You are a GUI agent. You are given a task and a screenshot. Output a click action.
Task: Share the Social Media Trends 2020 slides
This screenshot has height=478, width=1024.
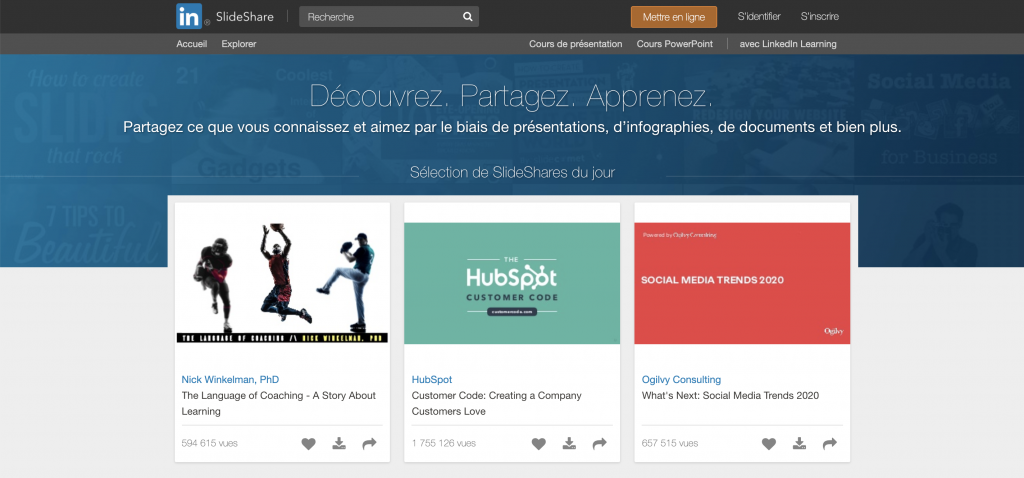coord(829,443)
